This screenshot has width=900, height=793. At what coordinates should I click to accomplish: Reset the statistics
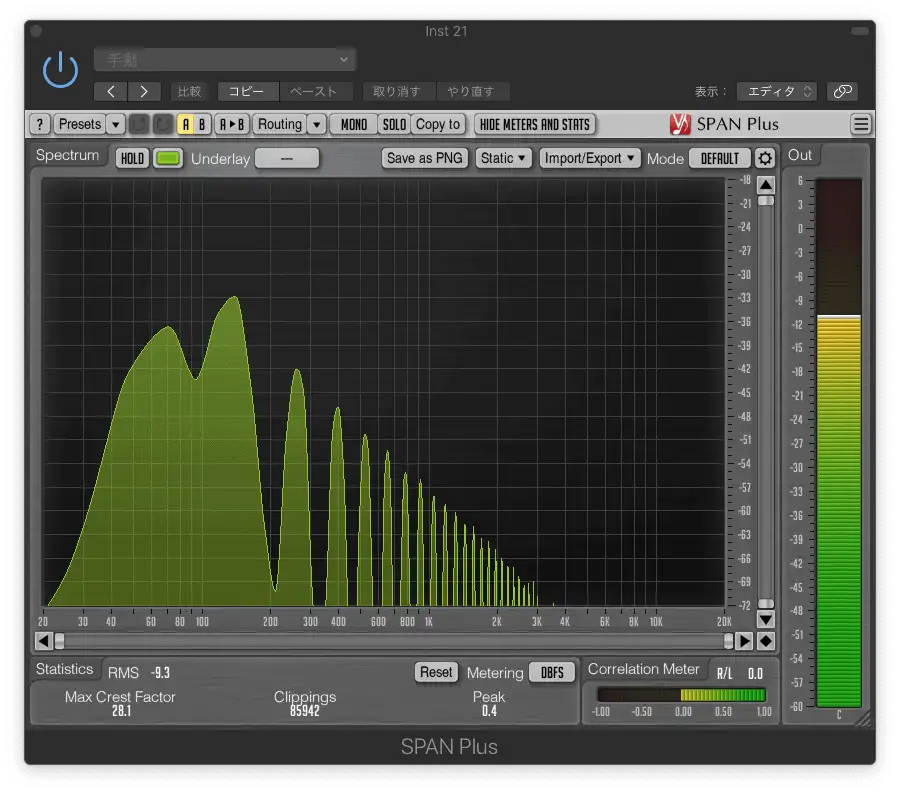coord(436,672)
